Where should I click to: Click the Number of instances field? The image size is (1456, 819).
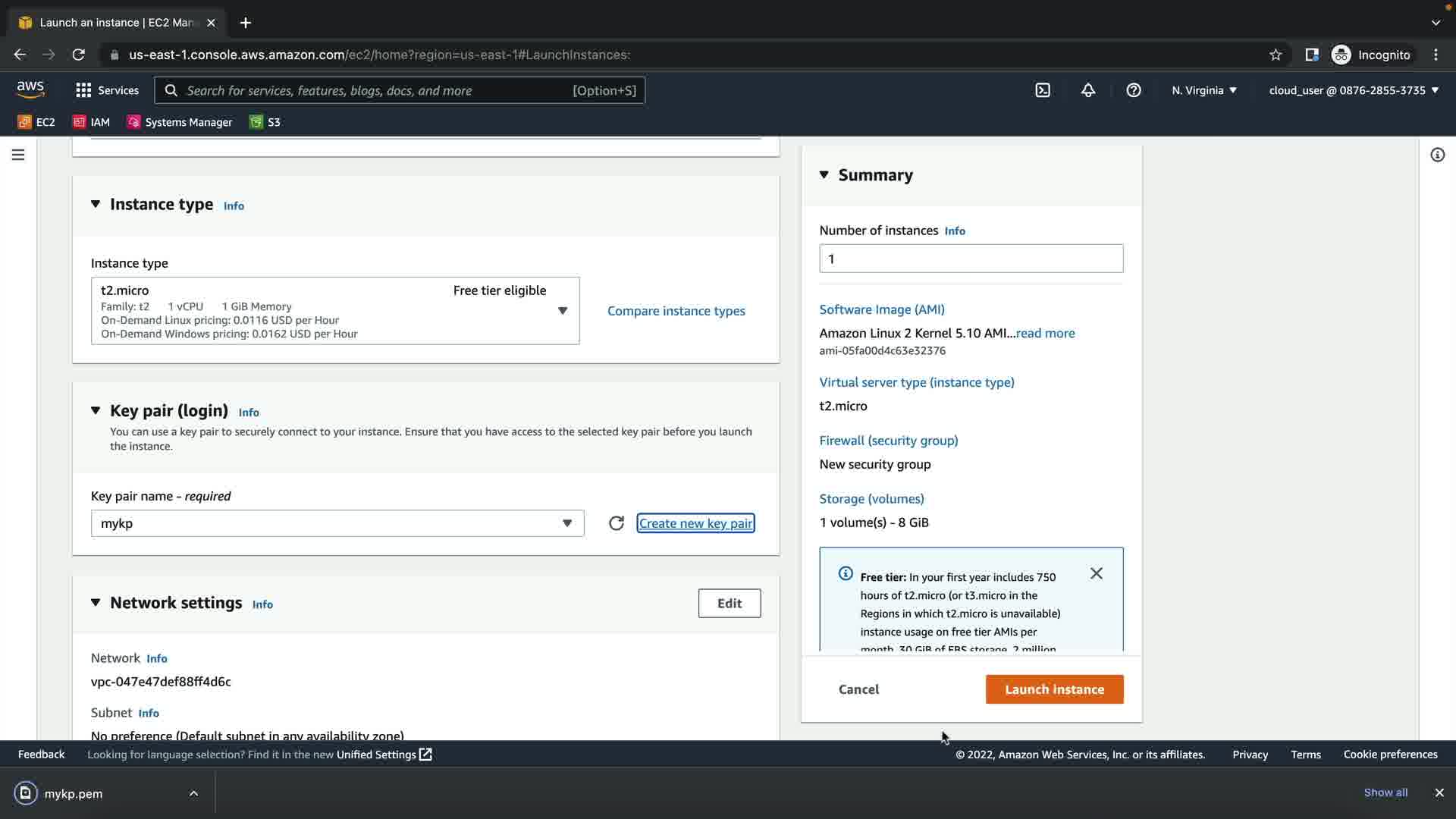point(971,259)
